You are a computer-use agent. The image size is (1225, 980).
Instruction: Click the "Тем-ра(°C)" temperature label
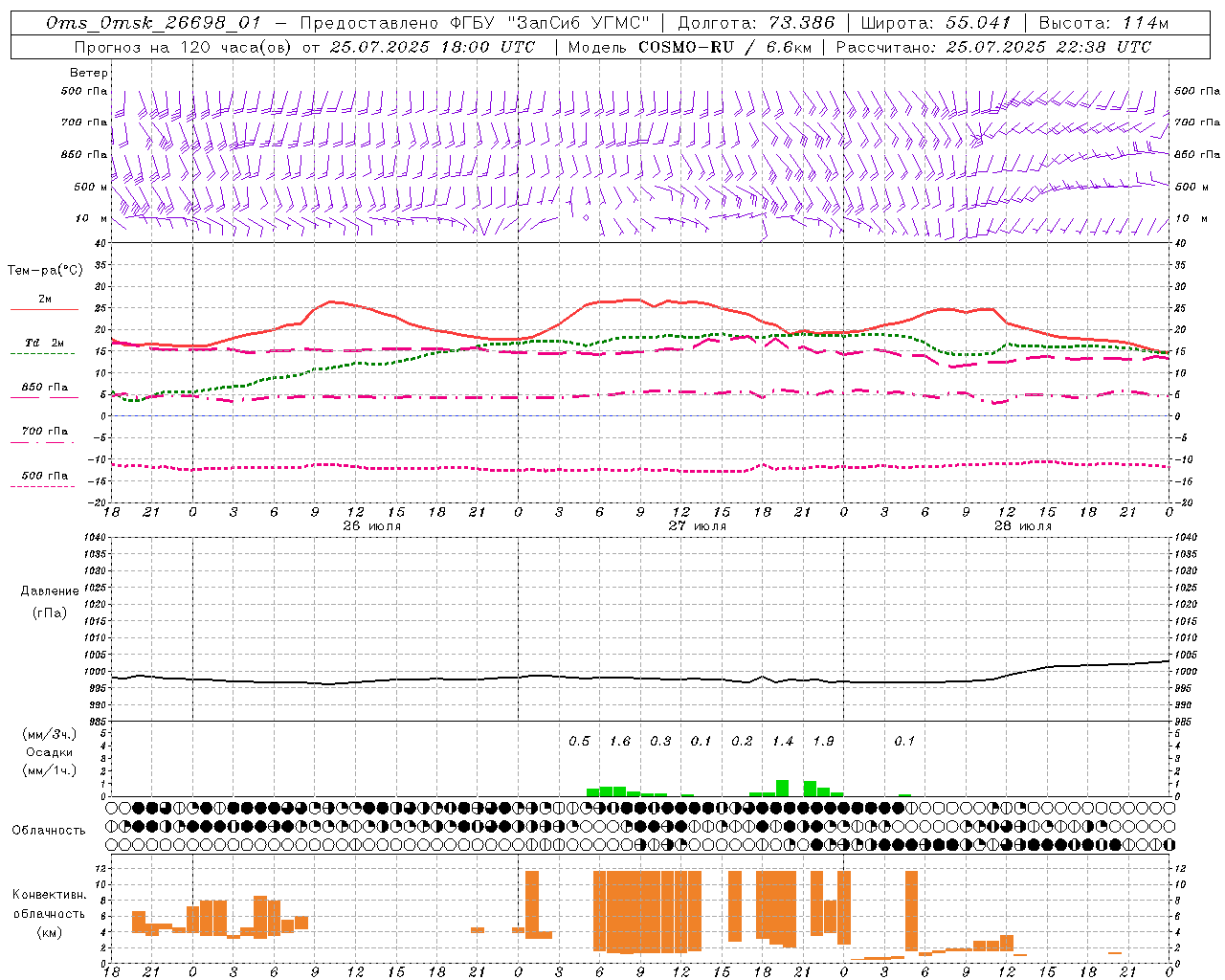[45, 271]
